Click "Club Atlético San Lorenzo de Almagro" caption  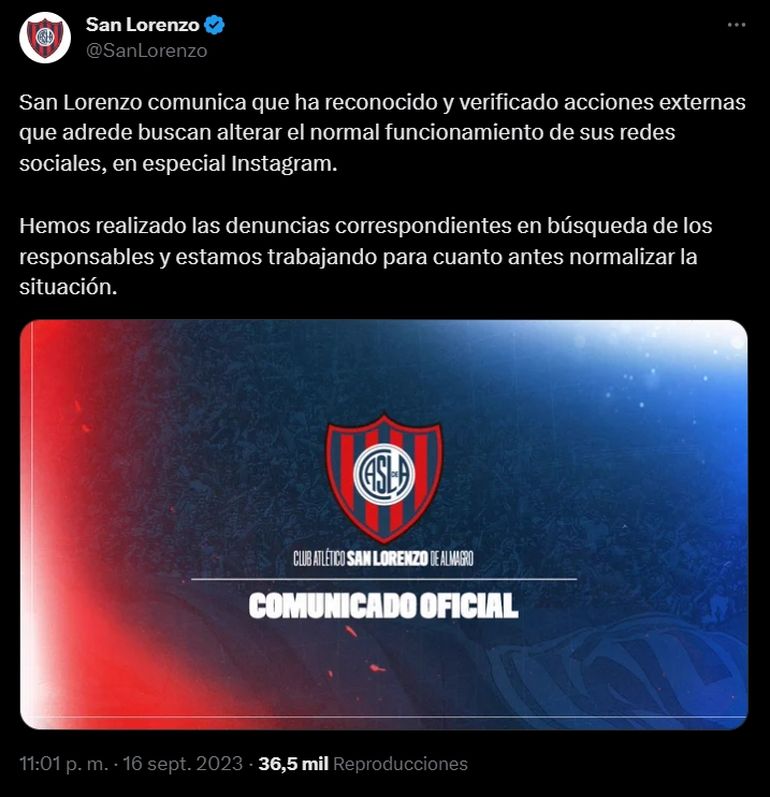pos(383,559)
